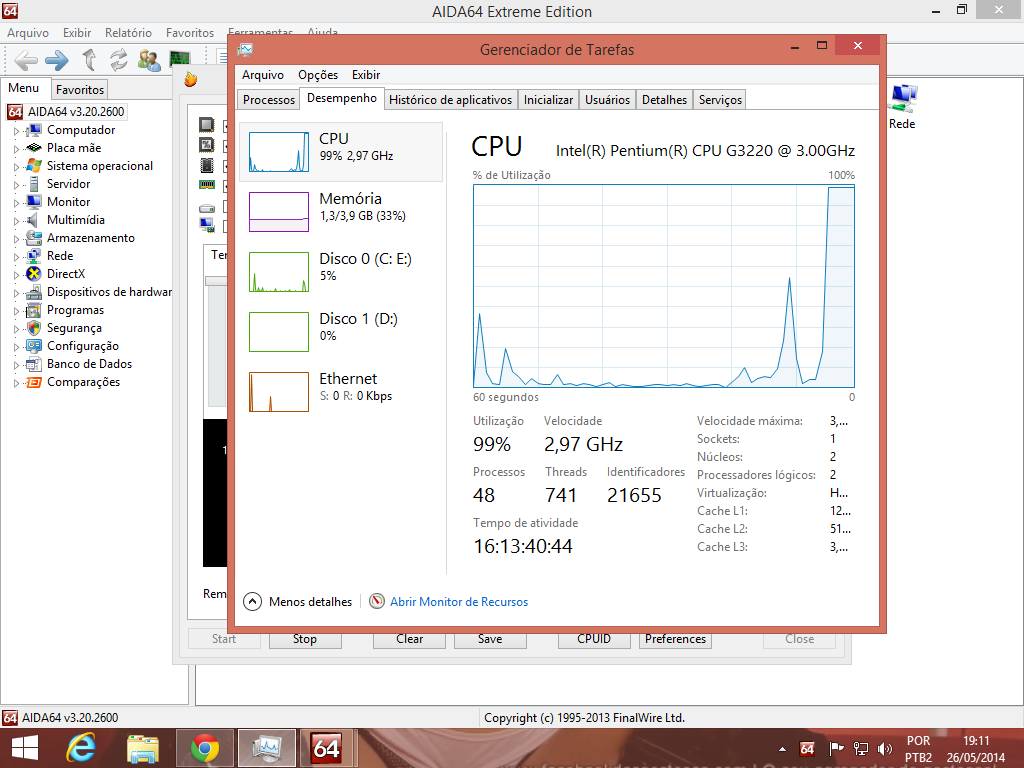Show hidden tray icons arrow

click(782, 749)
